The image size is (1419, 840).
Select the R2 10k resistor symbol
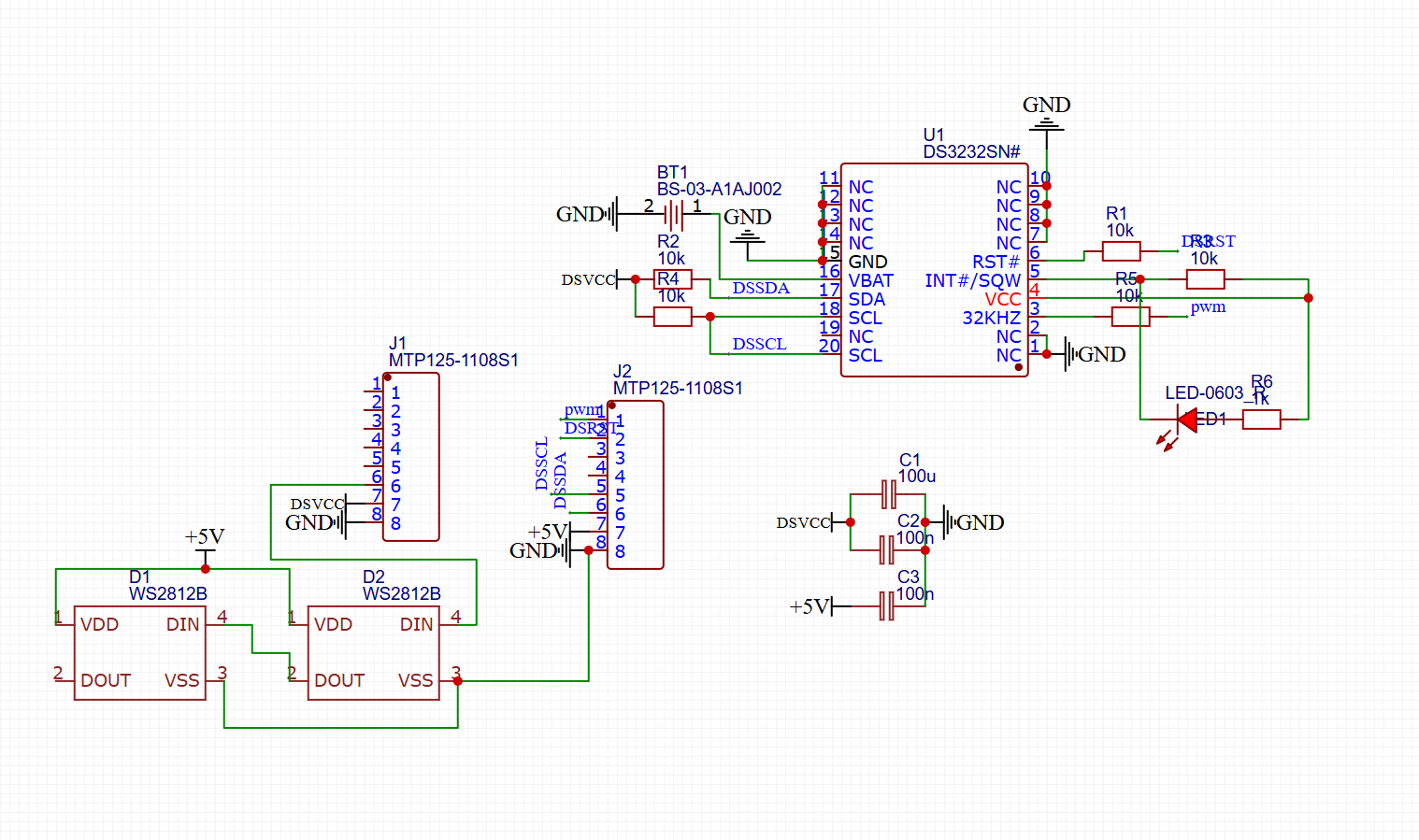[672, 279]
